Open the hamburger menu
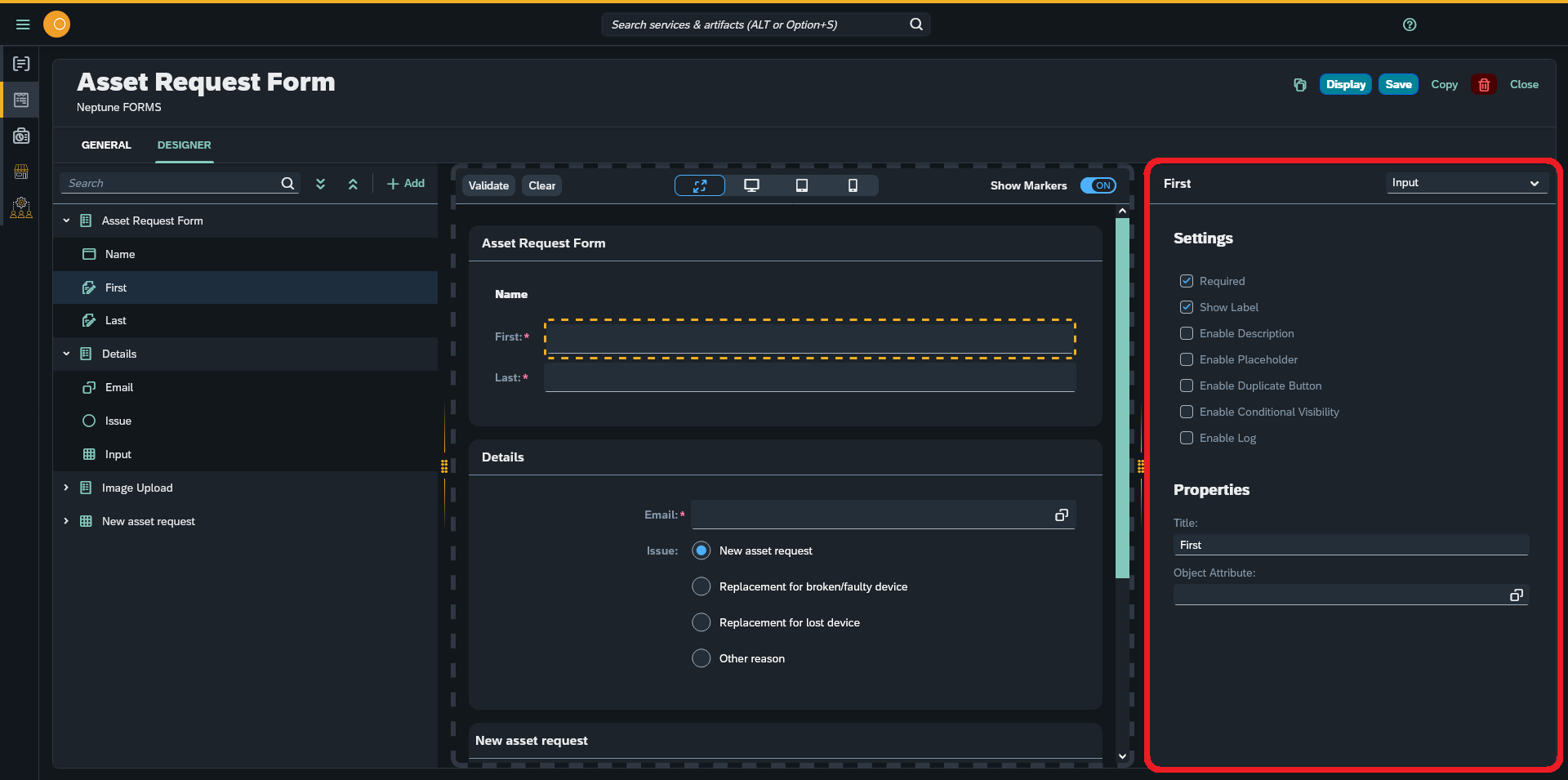The image size is (1568, 780). (23, 24)
